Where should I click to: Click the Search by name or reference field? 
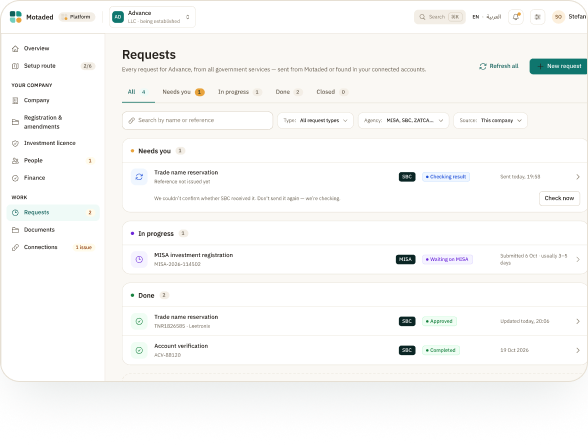(x=198, y=120)
